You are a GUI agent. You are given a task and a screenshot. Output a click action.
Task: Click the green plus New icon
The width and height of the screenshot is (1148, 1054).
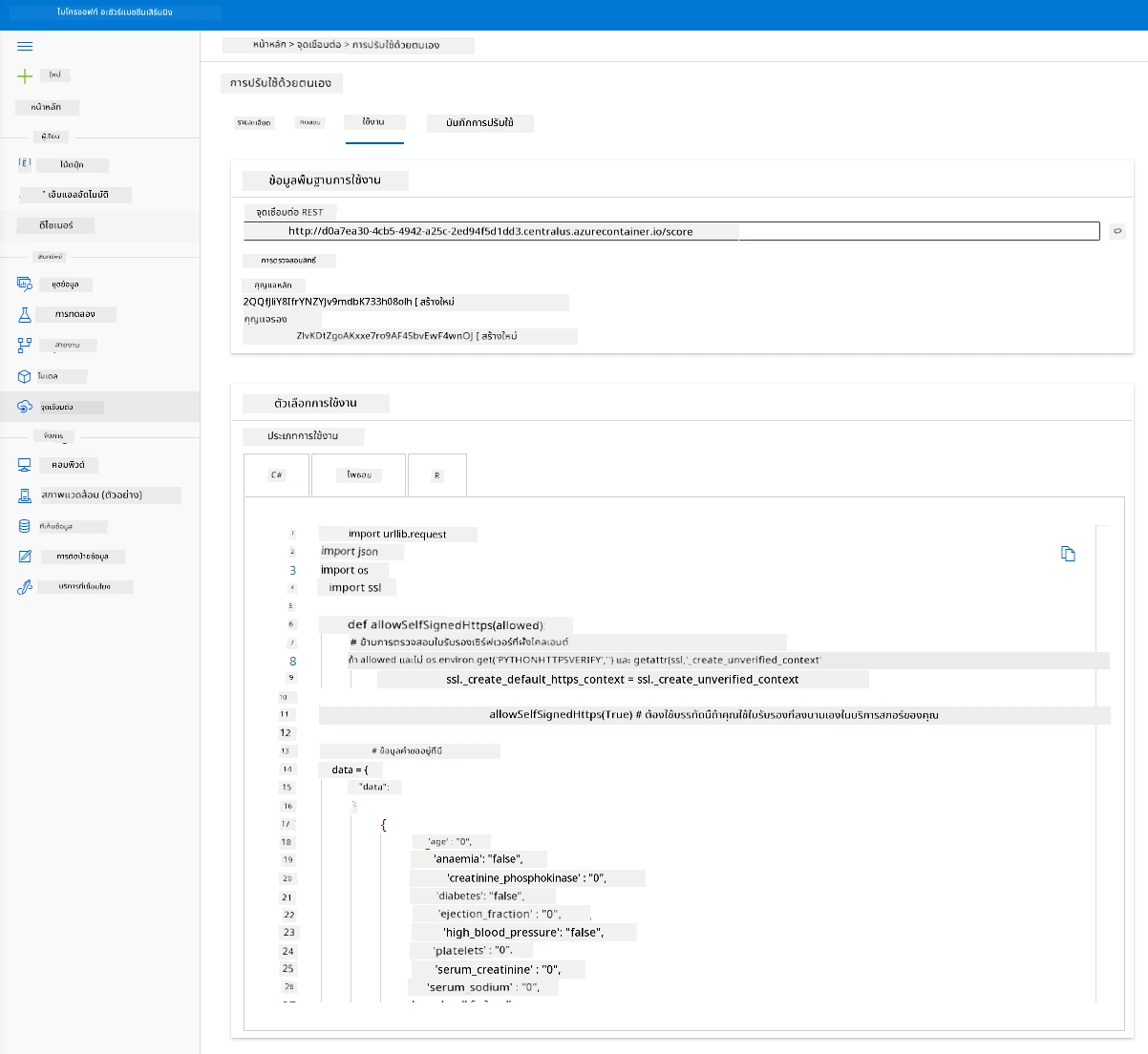25,75
